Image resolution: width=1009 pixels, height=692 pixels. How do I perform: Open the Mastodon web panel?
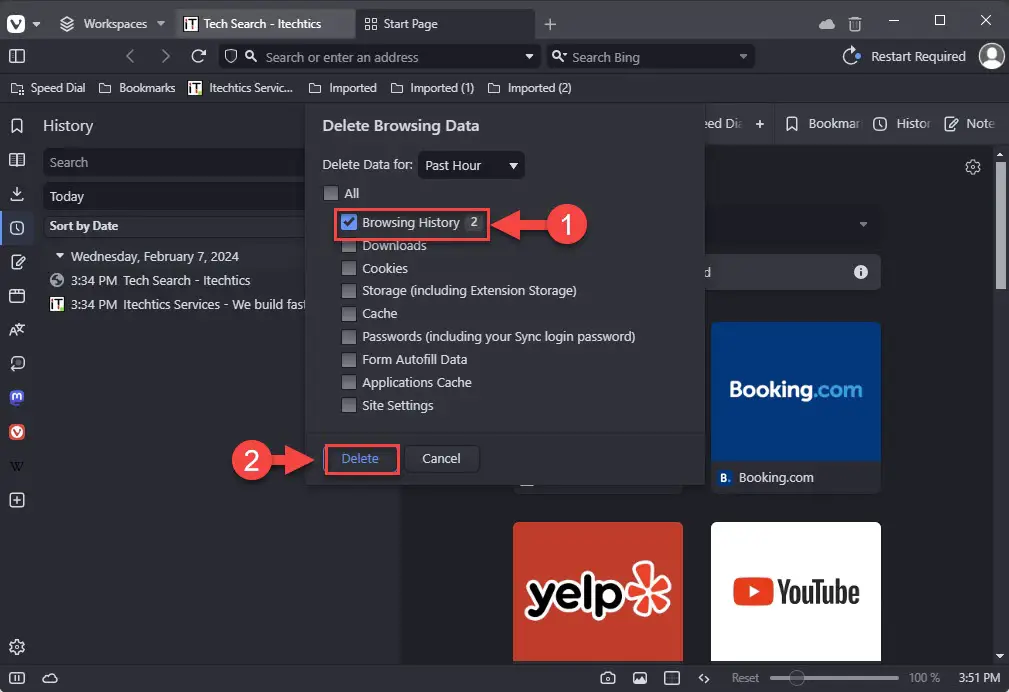click(x=16, y=397)
